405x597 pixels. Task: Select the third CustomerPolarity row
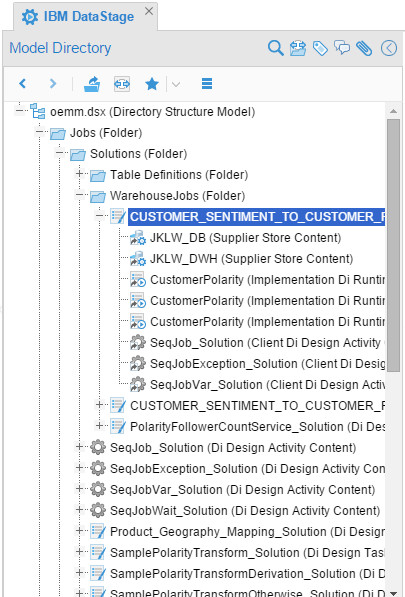268,321
